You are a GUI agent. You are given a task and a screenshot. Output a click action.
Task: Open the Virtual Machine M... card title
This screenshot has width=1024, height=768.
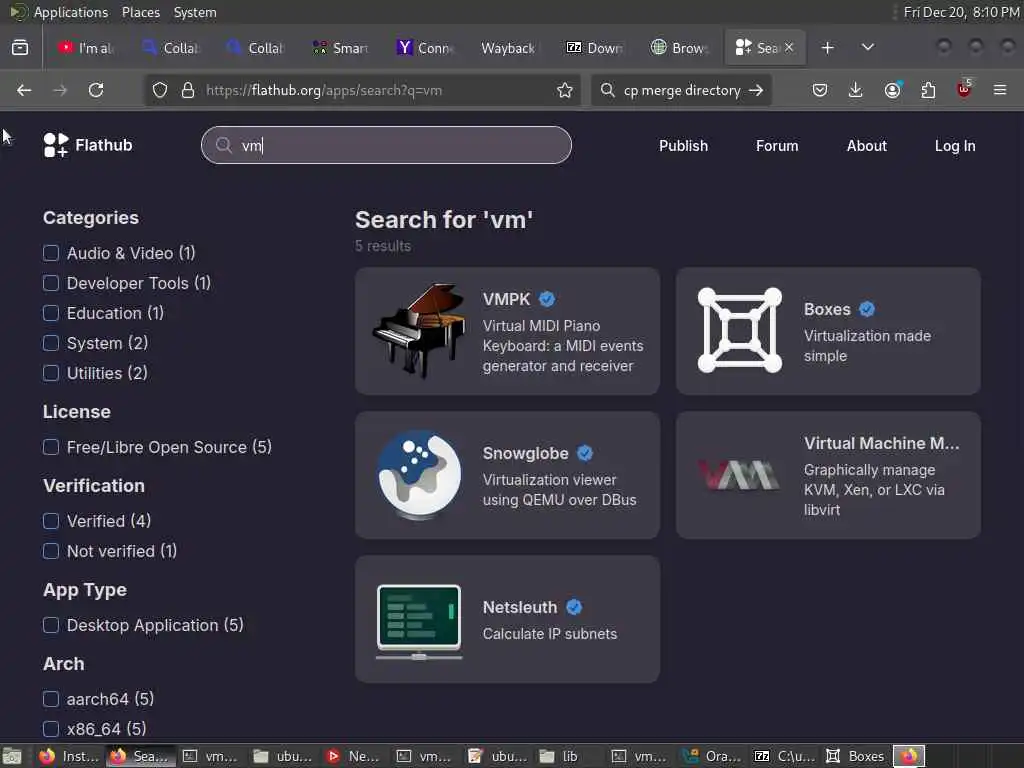coord(882,443)
